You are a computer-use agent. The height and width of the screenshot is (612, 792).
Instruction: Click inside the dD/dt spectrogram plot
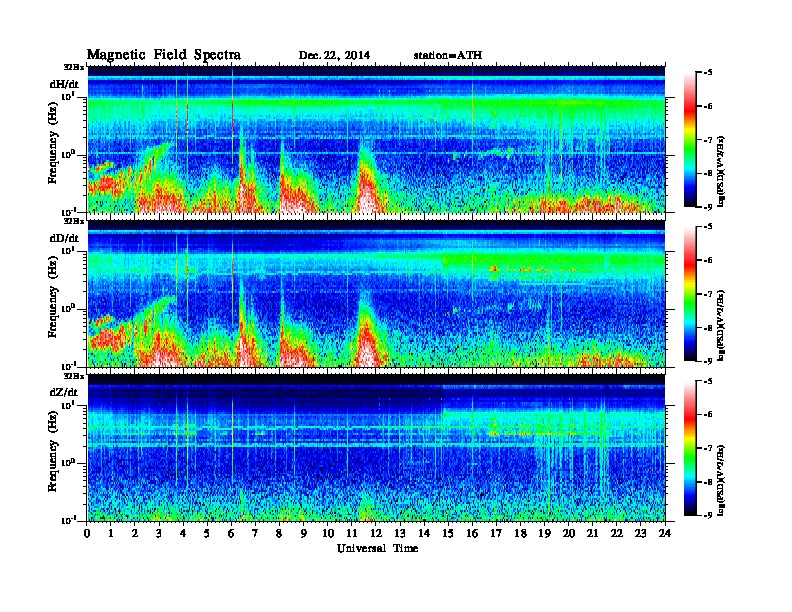[376, 293]
